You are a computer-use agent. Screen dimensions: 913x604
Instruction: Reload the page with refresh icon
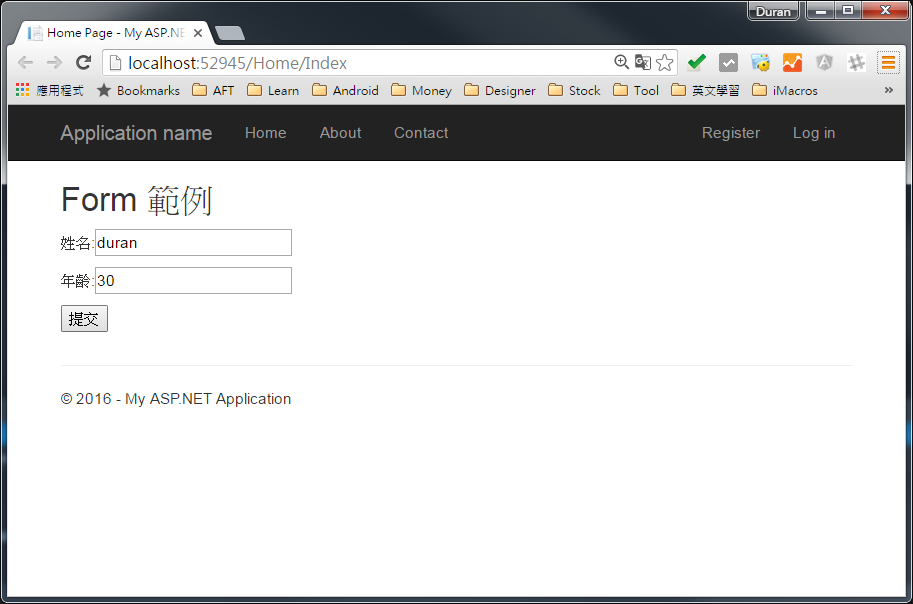(84, 62)
